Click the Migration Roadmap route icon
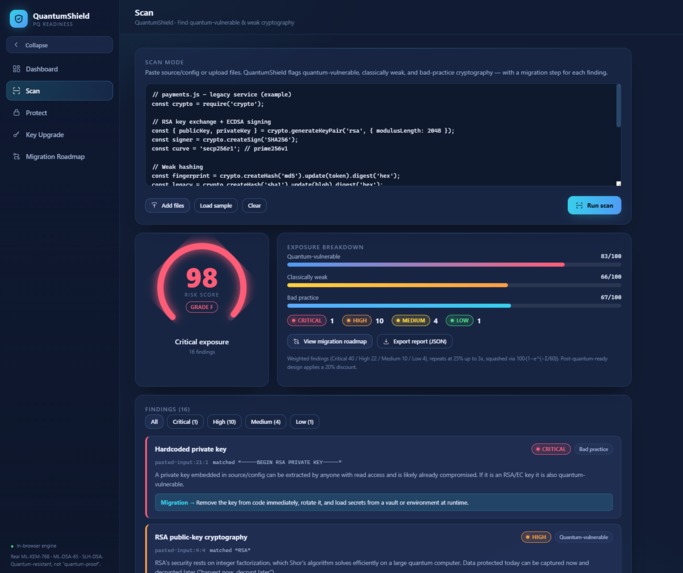683x573 pixels. coord(17,156)
